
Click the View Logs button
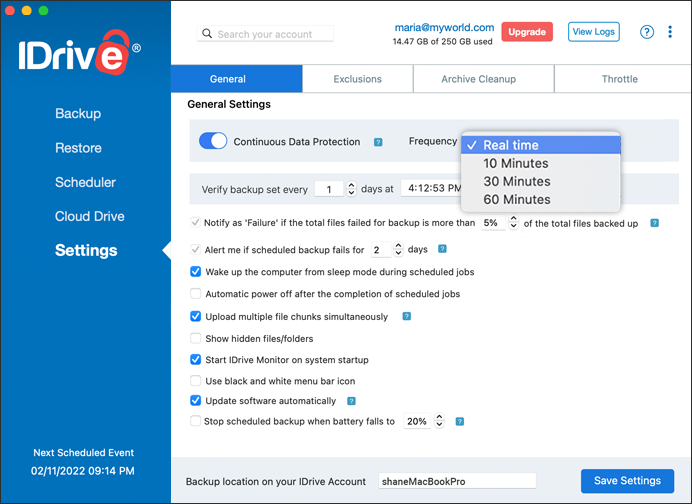pos(594,32)
